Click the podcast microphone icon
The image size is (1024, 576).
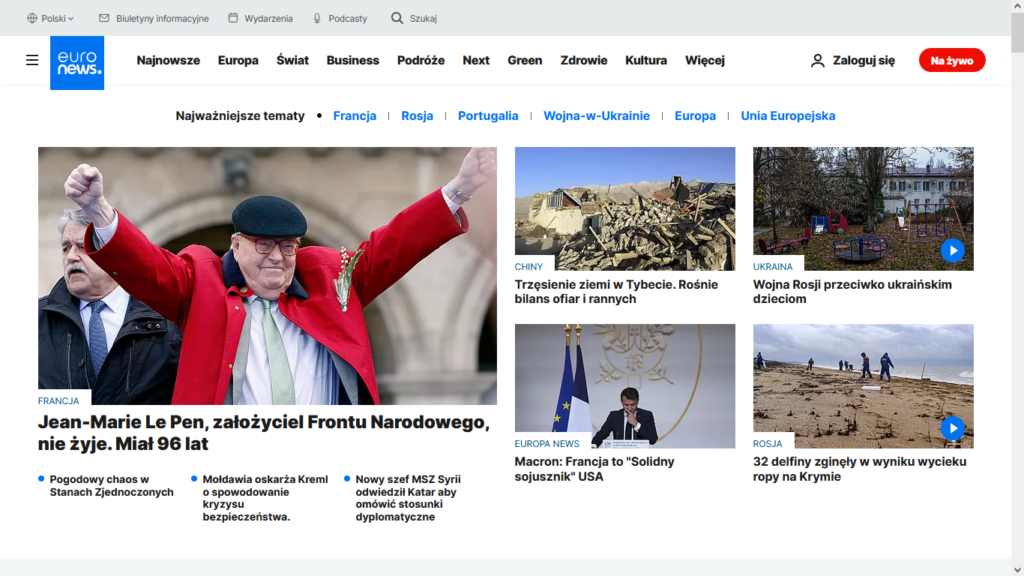[x=317, y=18]
